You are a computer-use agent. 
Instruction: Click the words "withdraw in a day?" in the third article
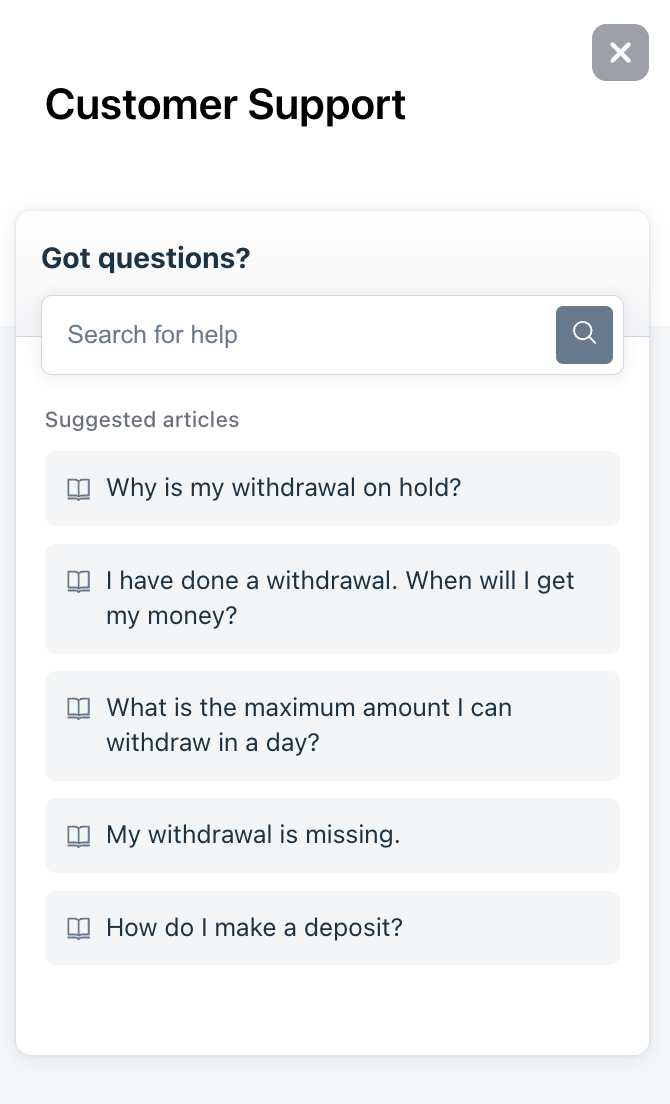(x=213, y=743)
